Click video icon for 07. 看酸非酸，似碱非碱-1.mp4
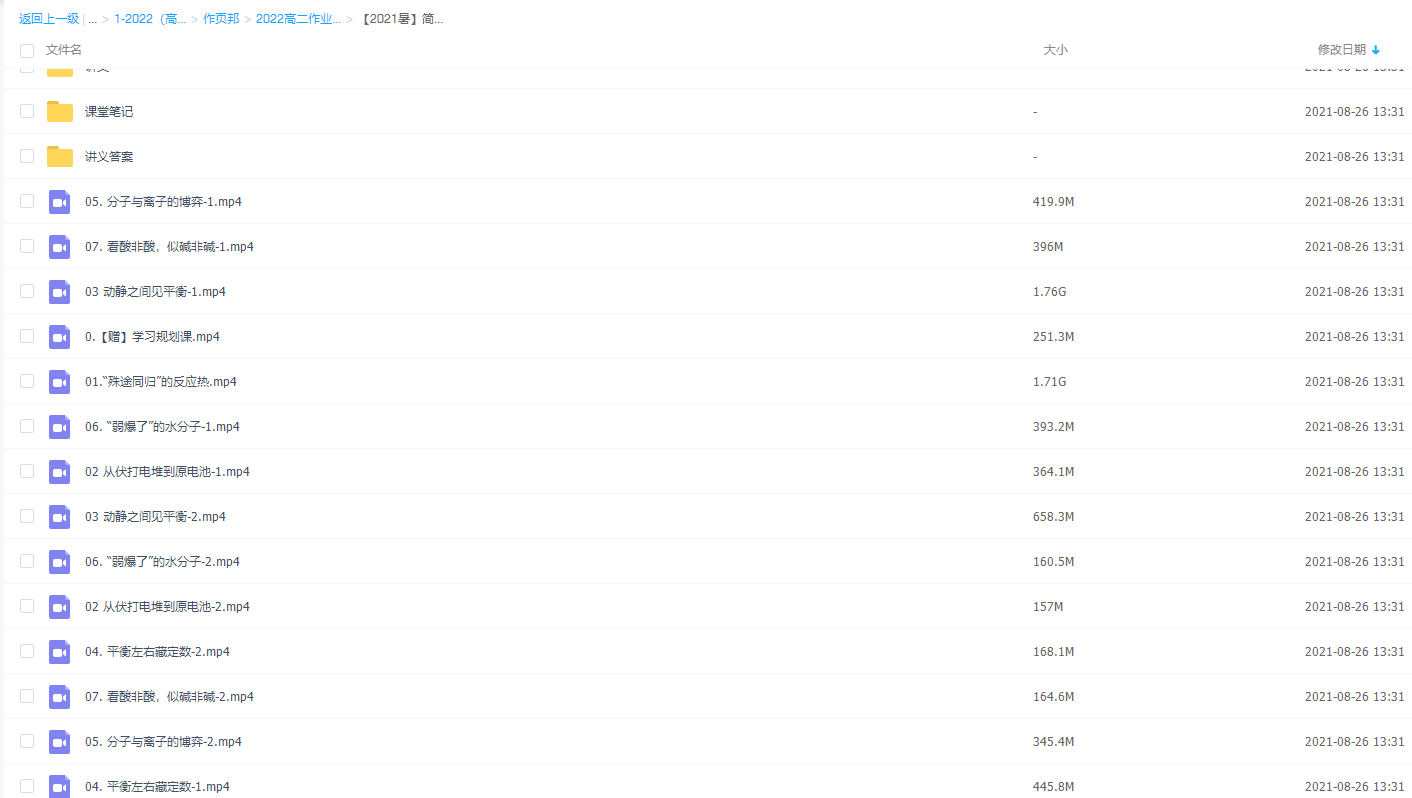 pos(60,247)
